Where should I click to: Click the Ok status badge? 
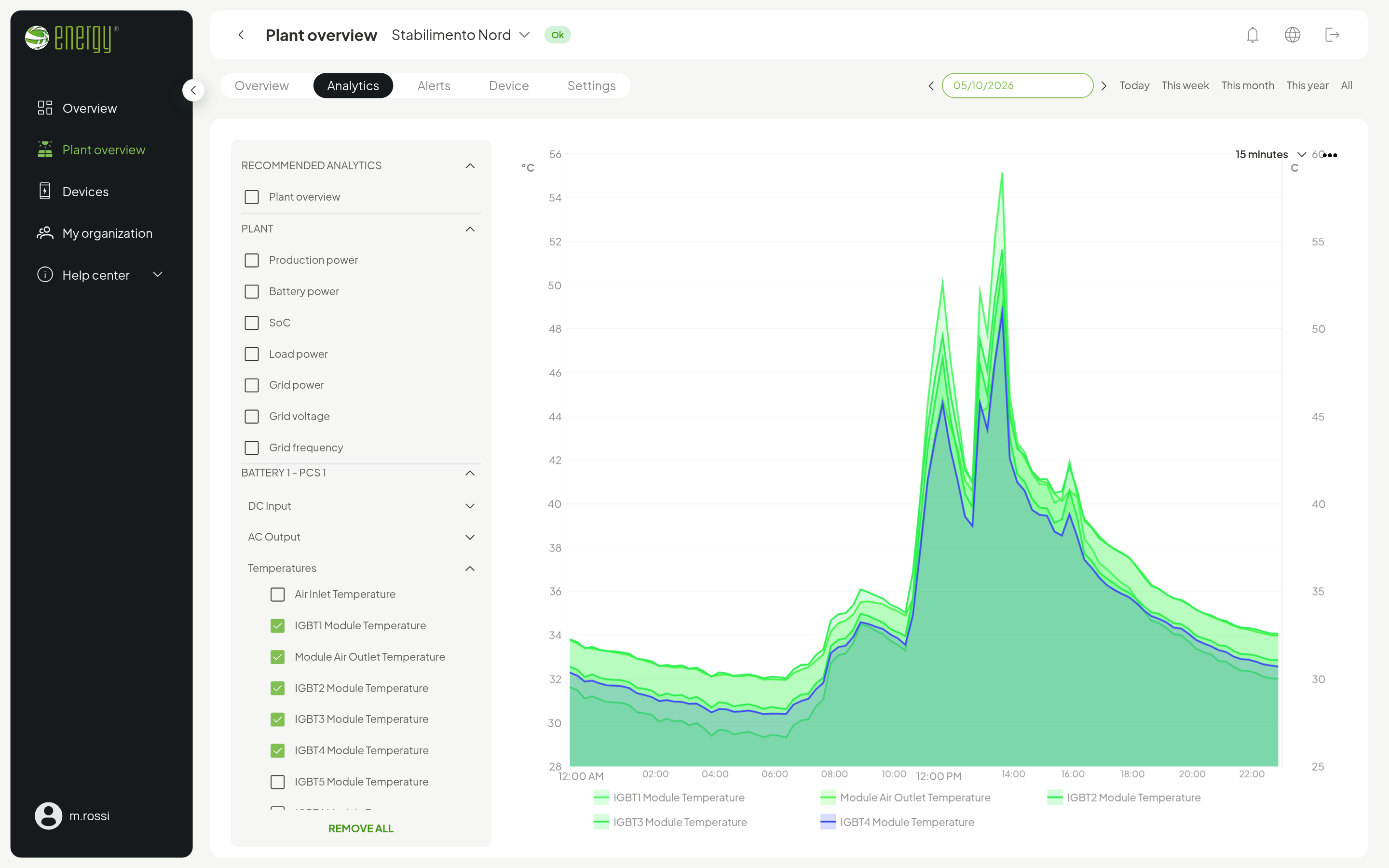(x=558, y=35)
